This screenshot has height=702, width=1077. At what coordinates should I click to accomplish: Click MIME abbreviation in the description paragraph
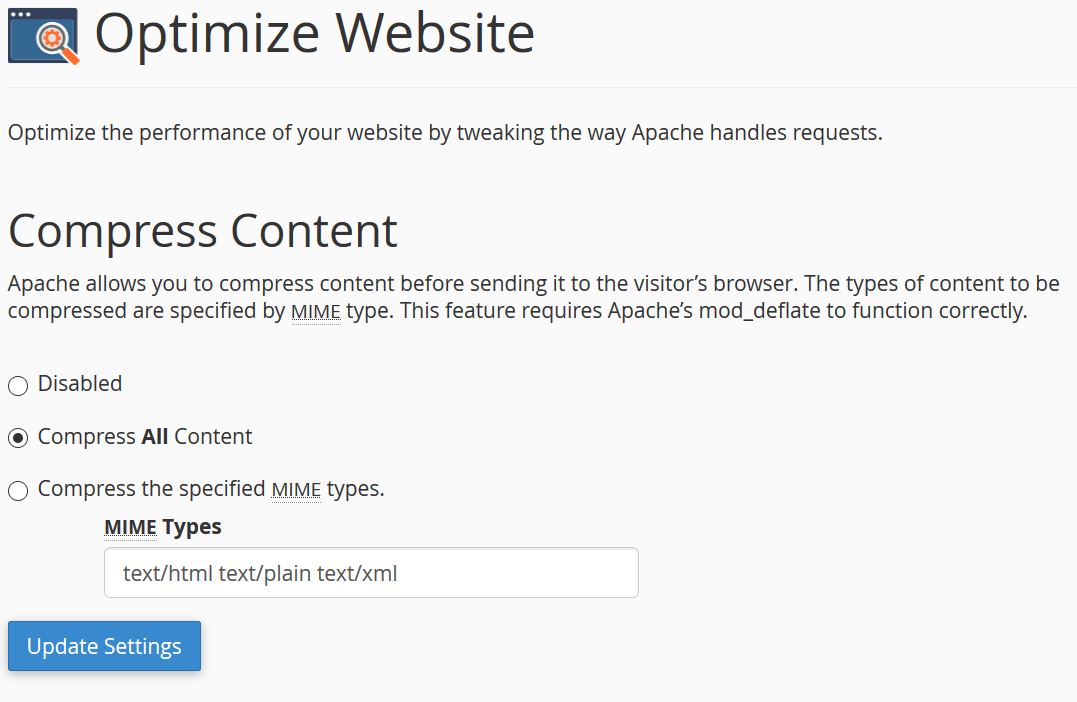(315, 311)
